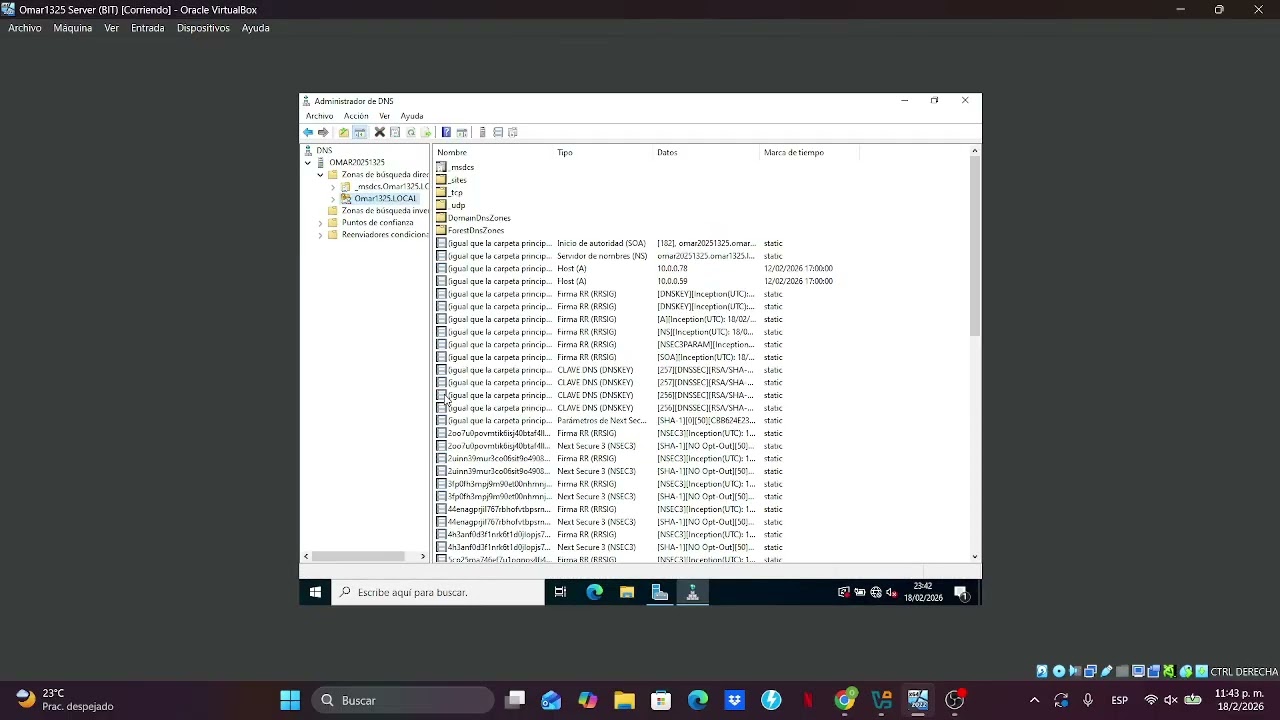Expand the Puntos de confianza node

pos(320,223)
